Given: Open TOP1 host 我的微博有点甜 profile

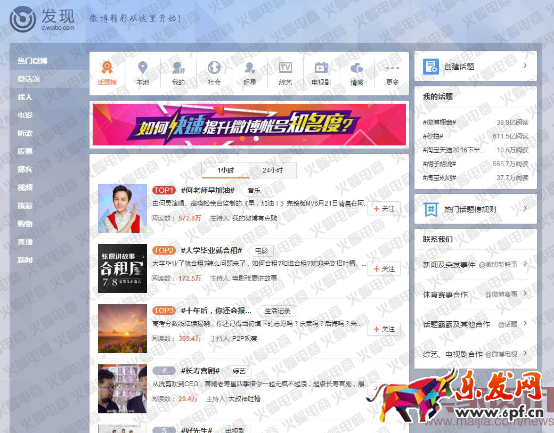Looking at the screenshot, I should click(254, 218).
